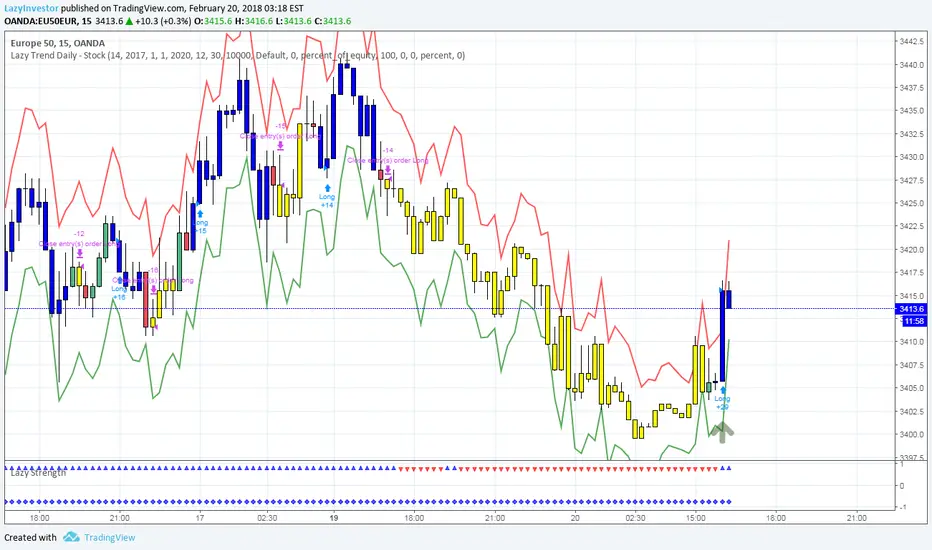Click the 3410.0 price axis label

912,342
